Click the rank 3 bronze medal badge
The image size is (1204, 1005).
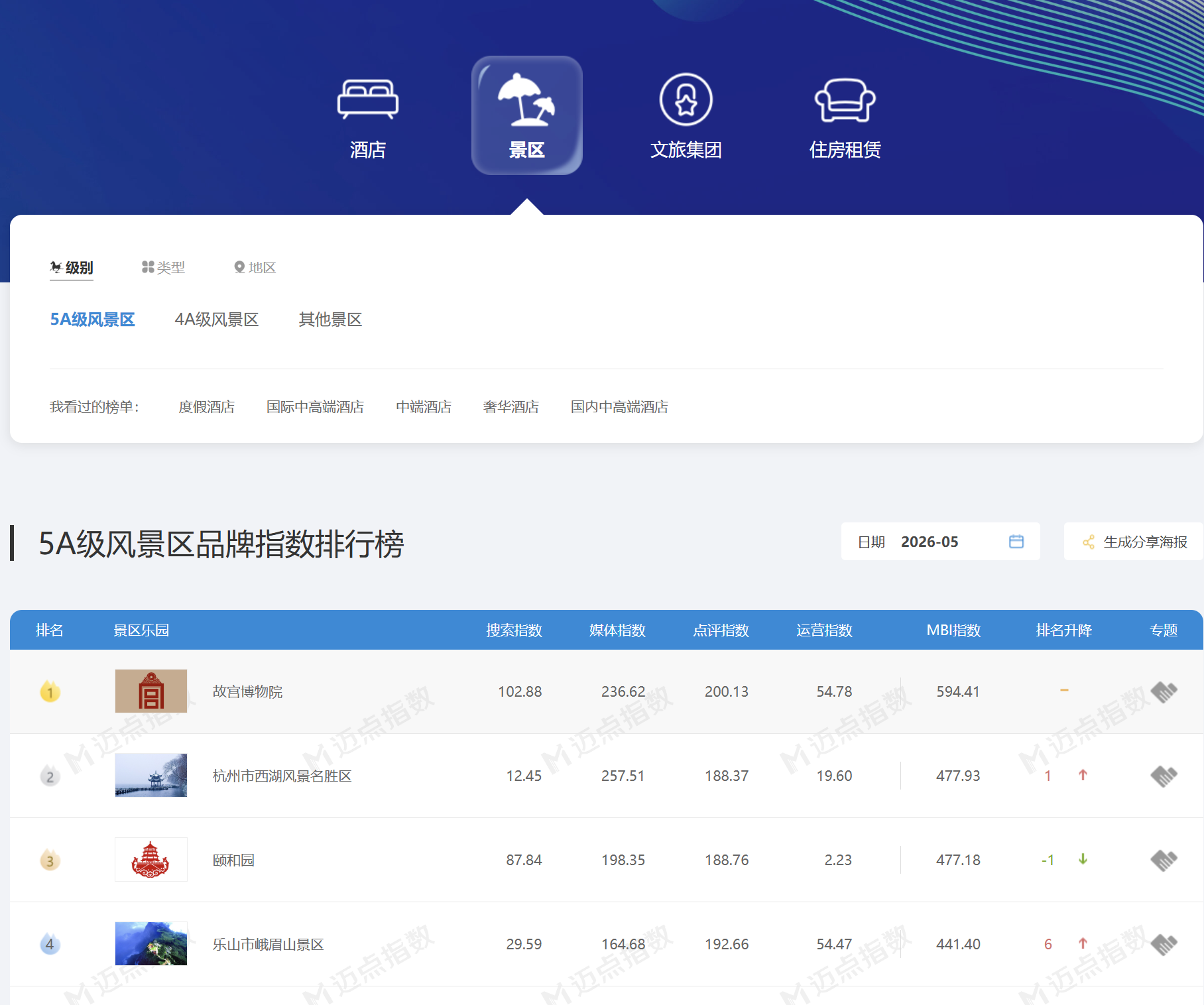pyautogui.click(x=50, y=860)
